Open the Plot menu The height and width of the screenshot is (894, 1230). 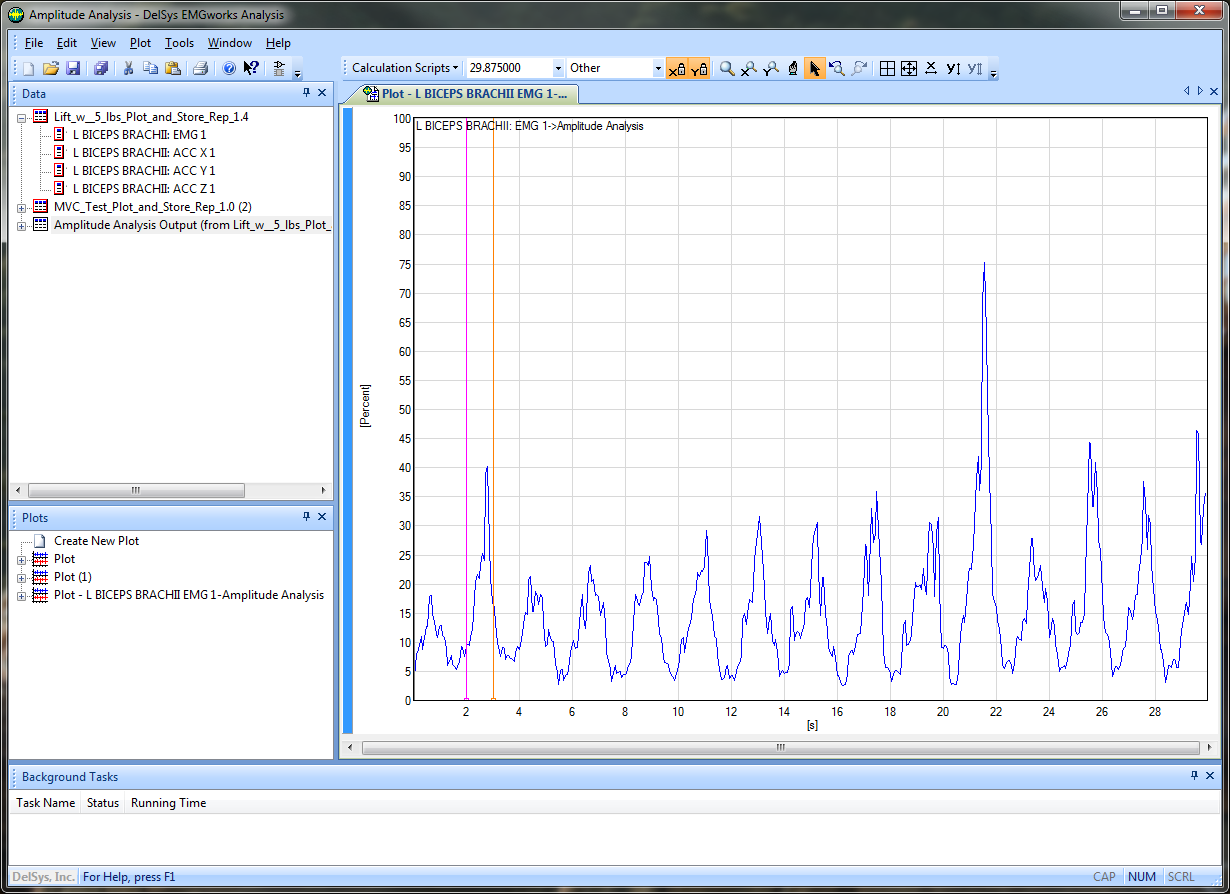(x=140, y=43)
